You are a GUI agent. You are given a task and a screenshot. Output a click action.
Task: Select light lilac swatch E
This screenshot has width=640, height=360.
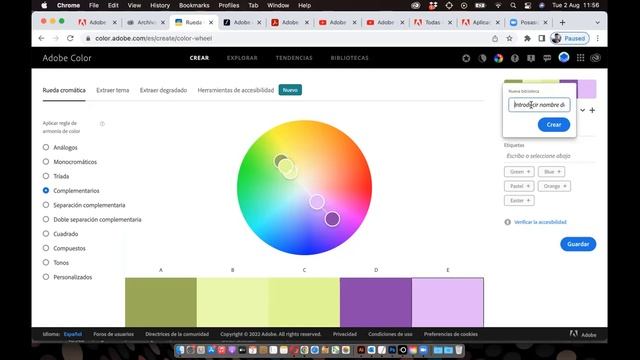(x=447, y=302)
